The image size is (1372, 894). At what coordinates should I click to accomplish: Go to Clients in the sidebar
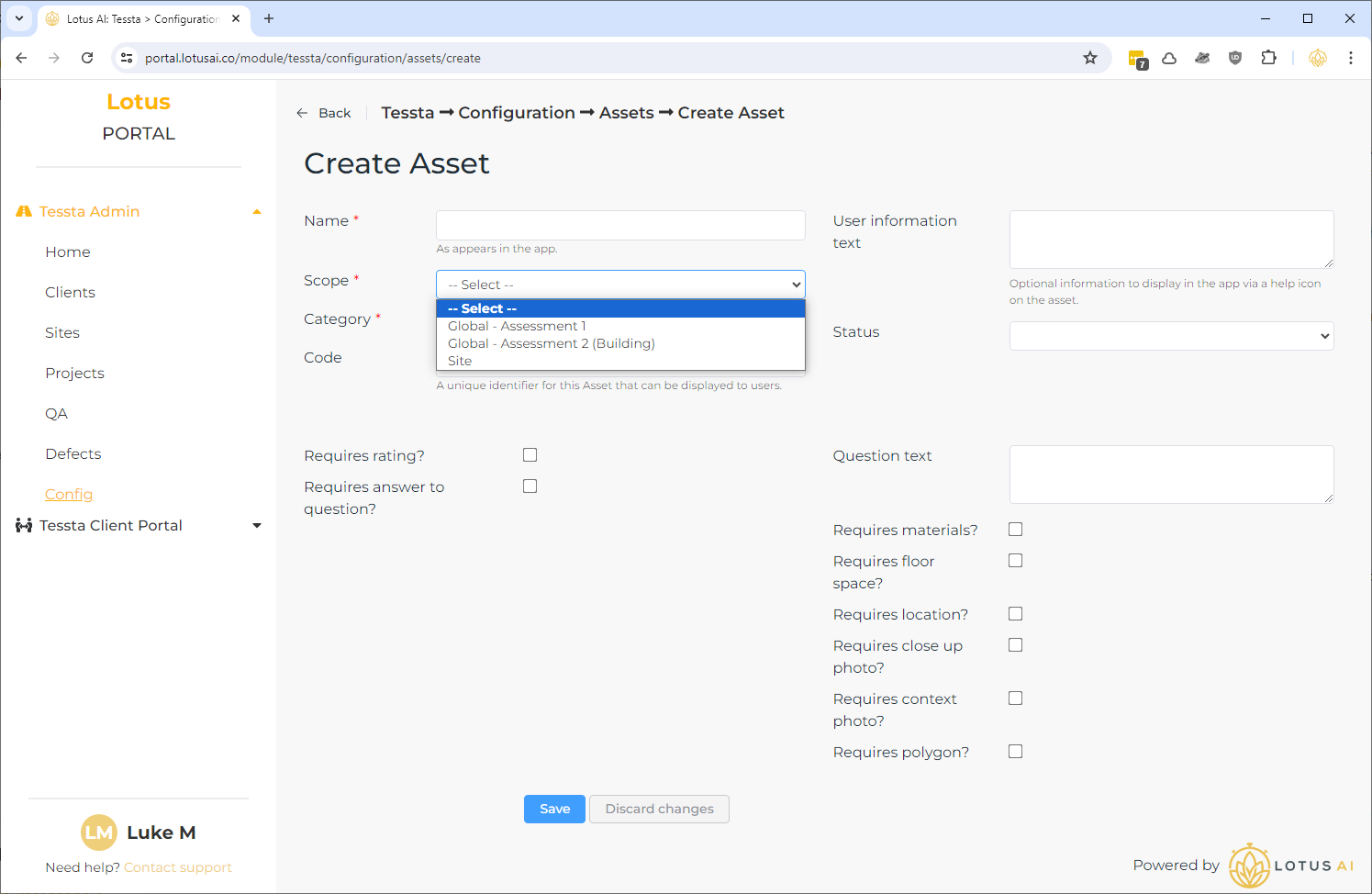pos(70,292)
